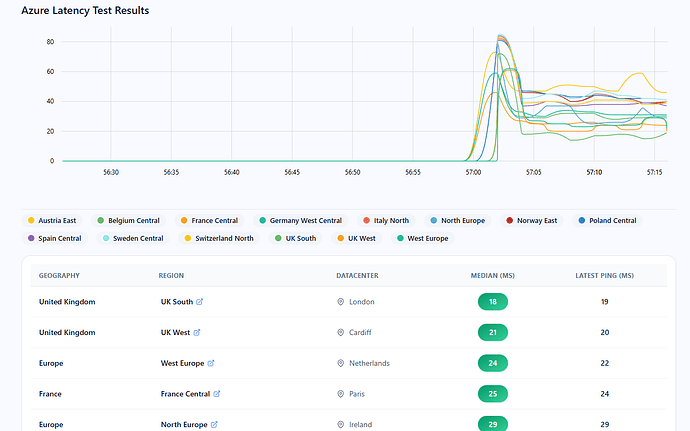690x431 pixels.
Task: Click the location pin icon beside London
Action: point(341,302)
